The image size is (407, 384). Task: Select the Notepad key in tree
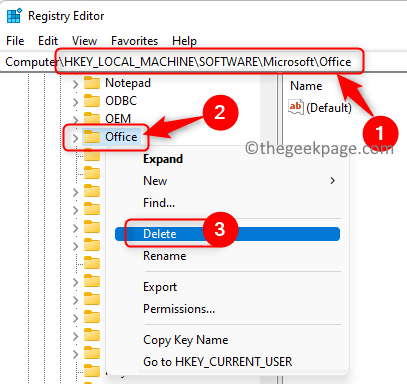pos(128,83)
